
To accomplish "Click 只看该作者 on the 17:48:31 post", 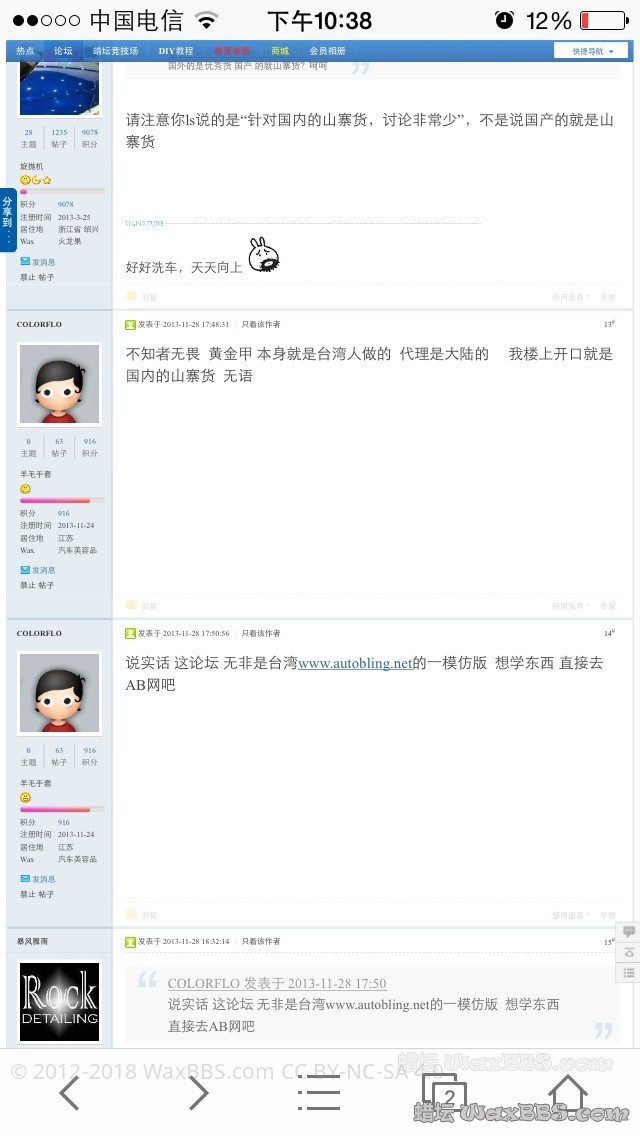I will click(261, 325).
